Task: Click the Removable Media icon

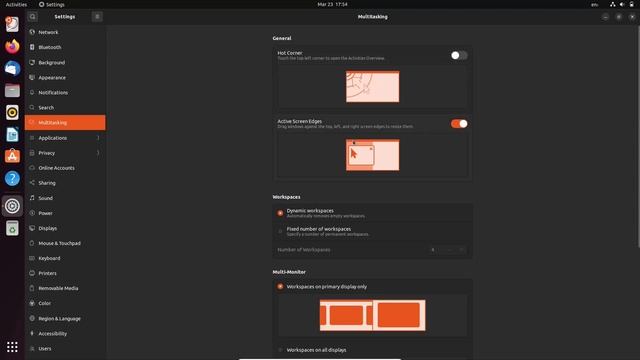Action: click(32, 288)
